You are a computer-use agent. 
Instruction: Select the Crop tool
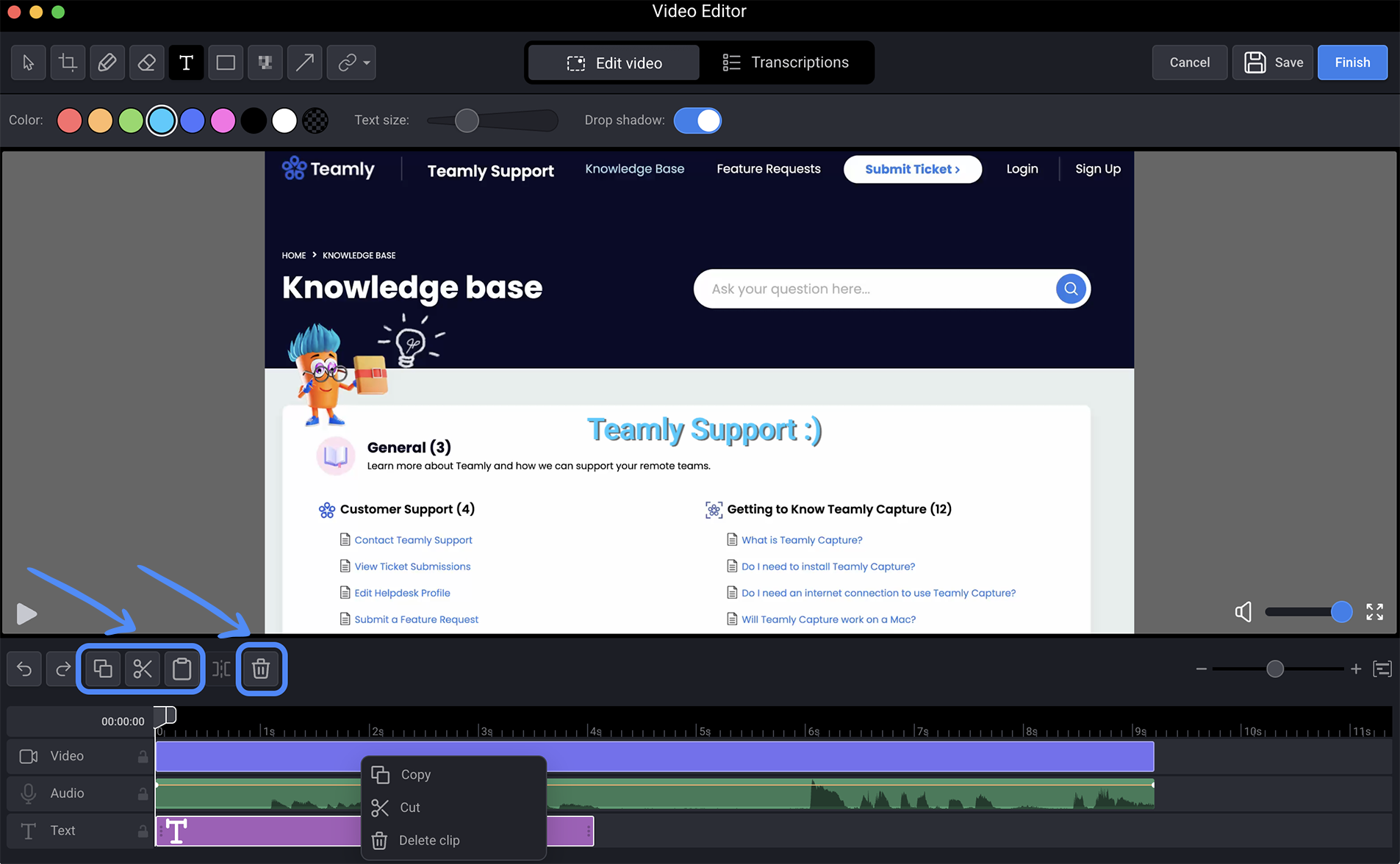point(68,62)
